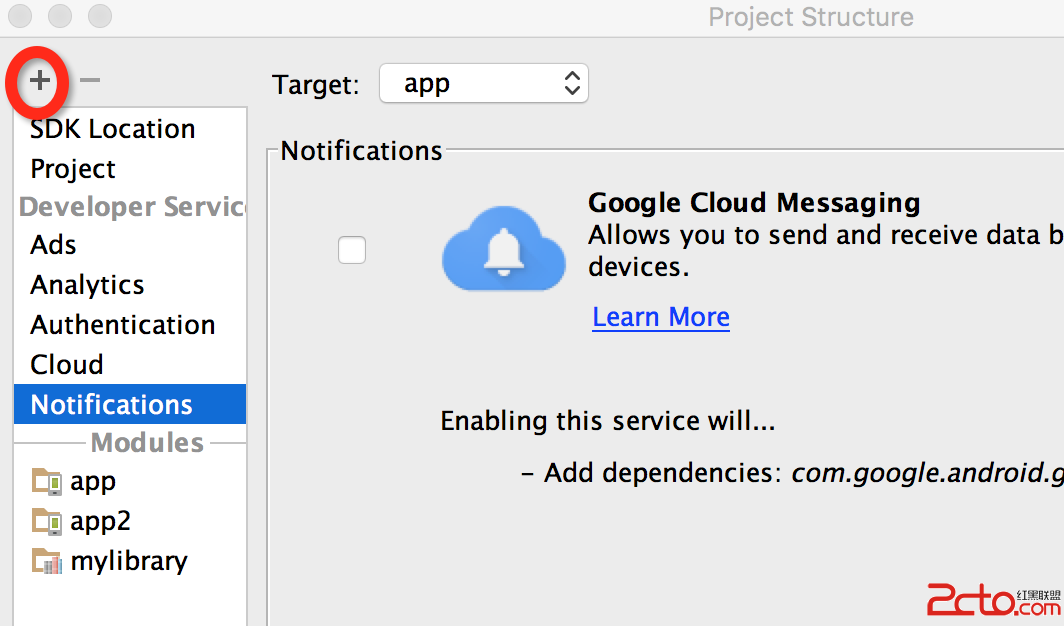Viewport: 1064px width, 626px height.
Task: Select the app2 module name
Action: tap(100, 521)
